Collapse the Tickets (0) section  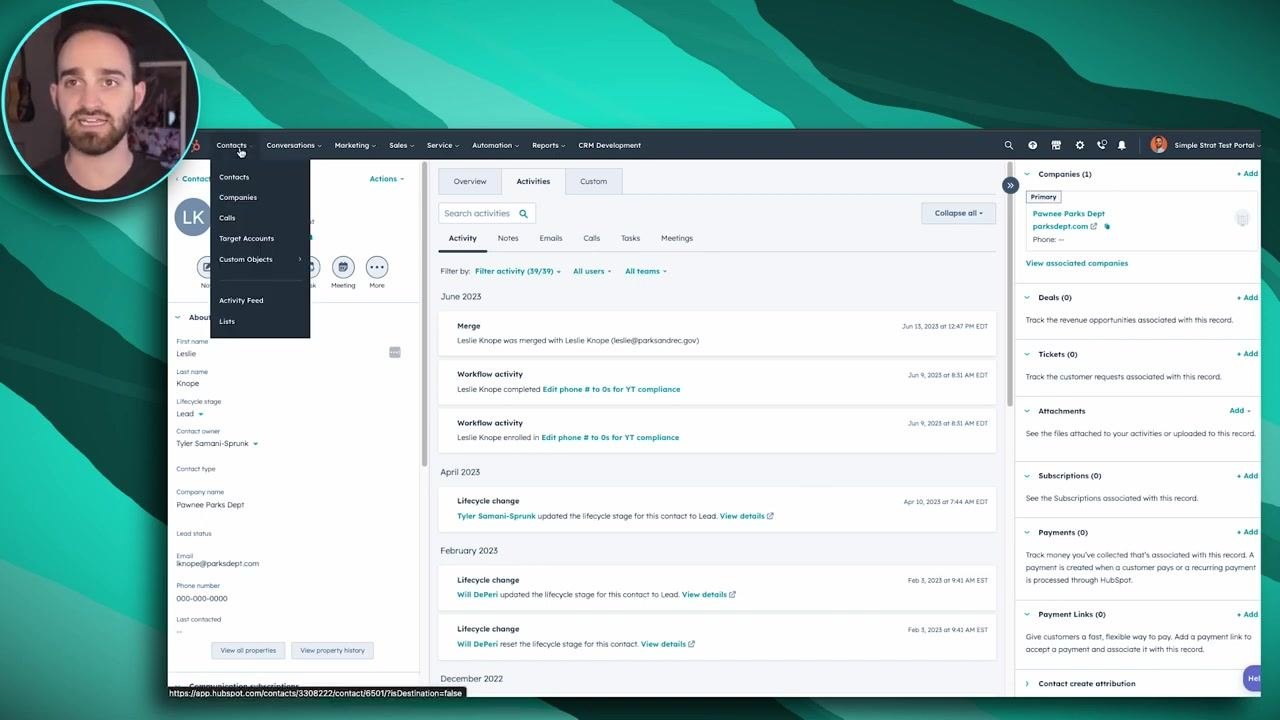(x=1027, y=354)
